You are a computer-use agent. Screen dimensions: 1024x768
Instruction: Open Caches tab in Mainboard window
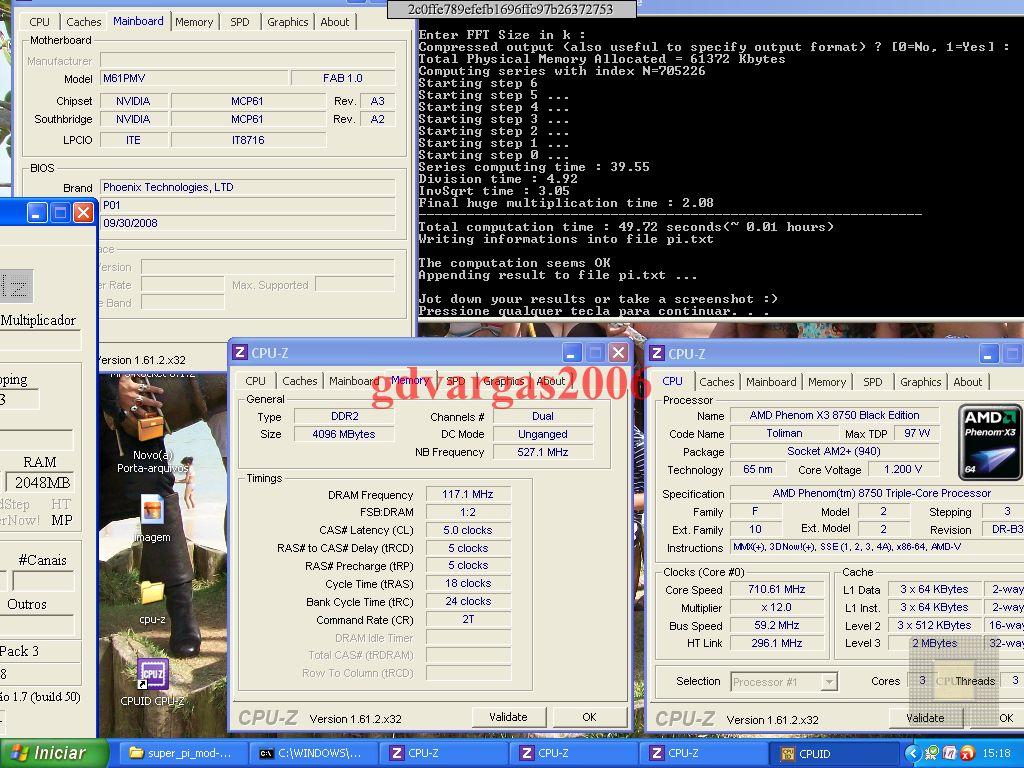point(84,22)
